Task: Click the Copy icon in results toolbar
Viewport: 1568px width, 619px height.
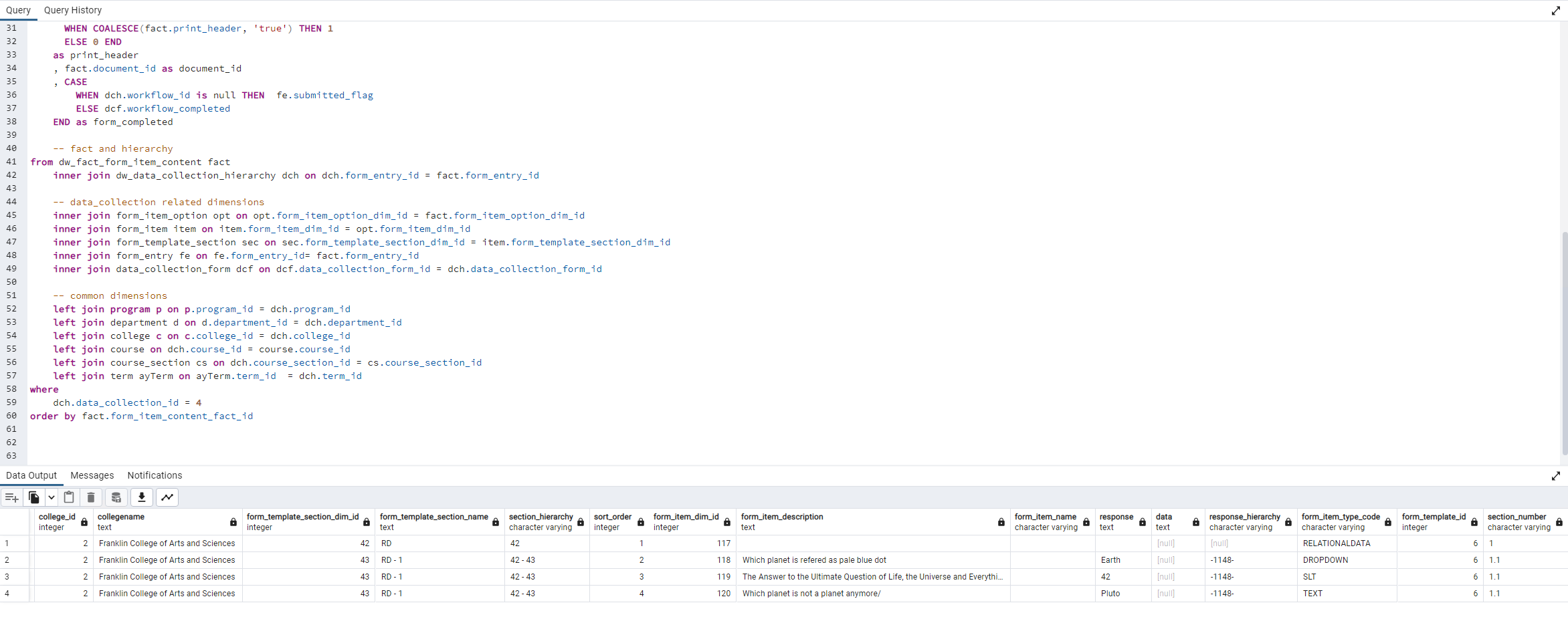Action: pyautogui.click(x=33, y=497)
